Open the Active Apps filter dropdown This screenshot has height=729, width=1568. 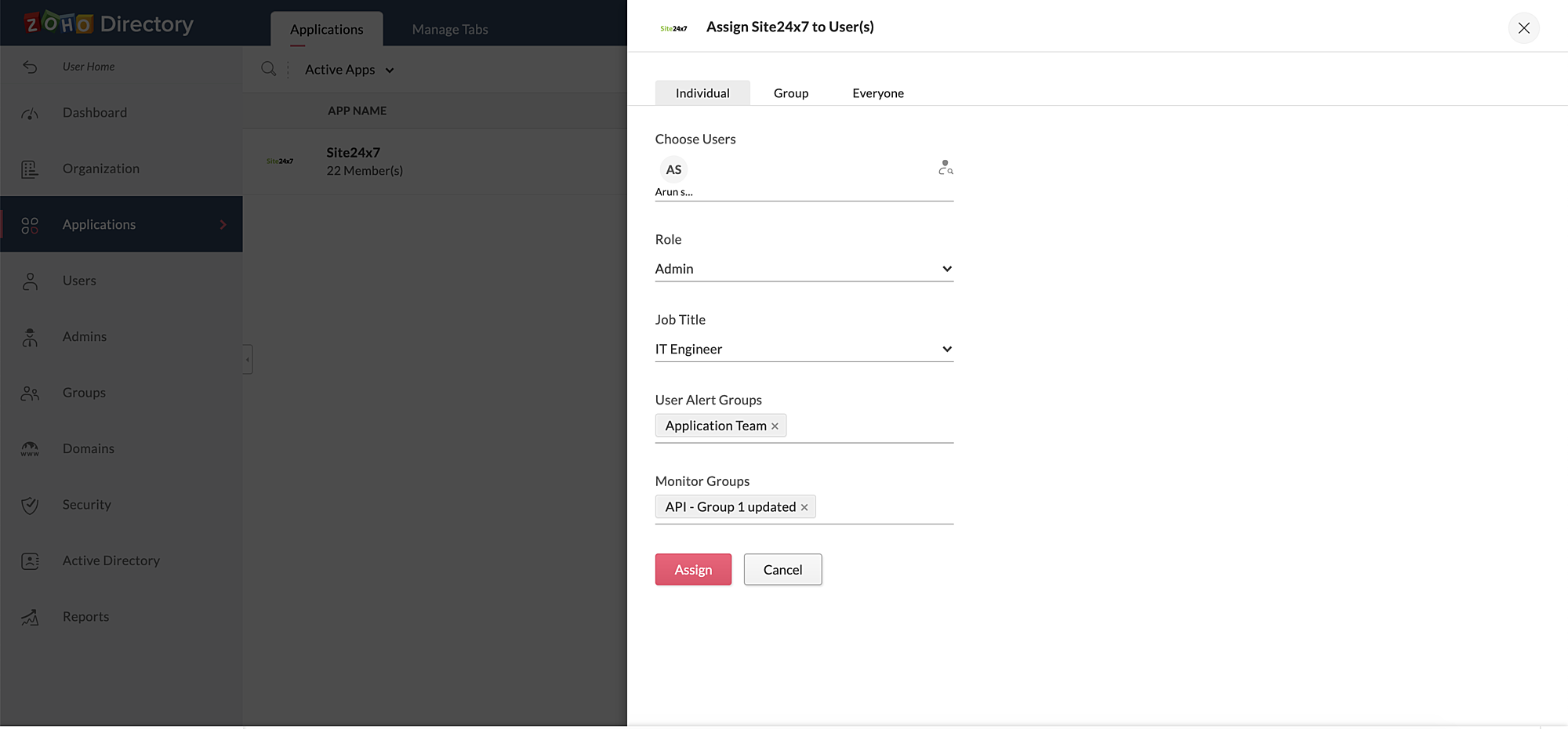click(x=348, y=69)
